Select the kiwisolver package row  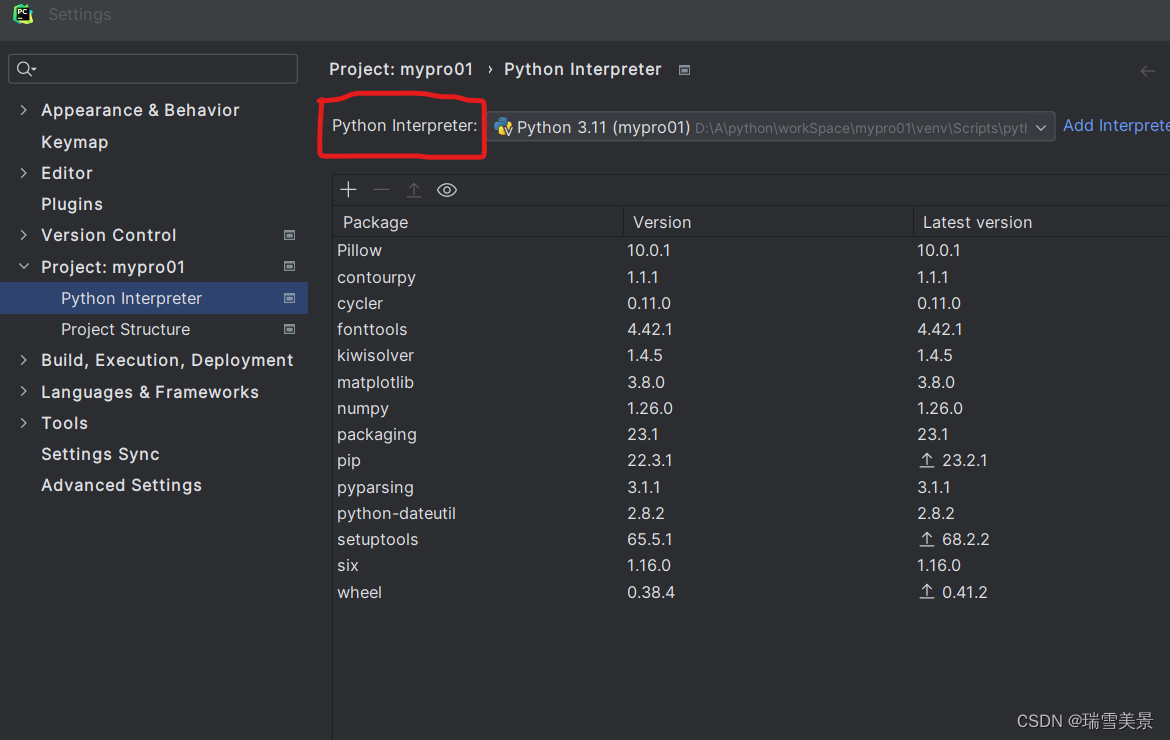[x=751, y=355]
